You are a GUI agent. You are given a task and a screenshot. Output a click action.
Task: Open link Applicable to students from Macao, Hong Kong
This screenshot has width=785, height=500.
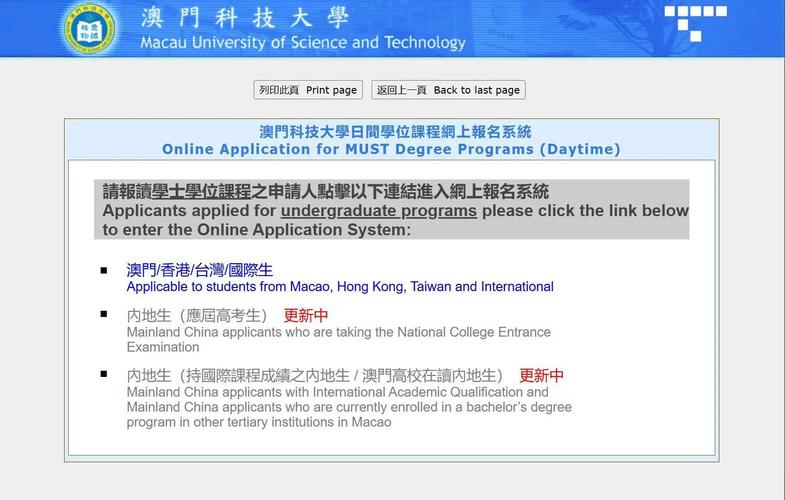[x=340, y=287]
